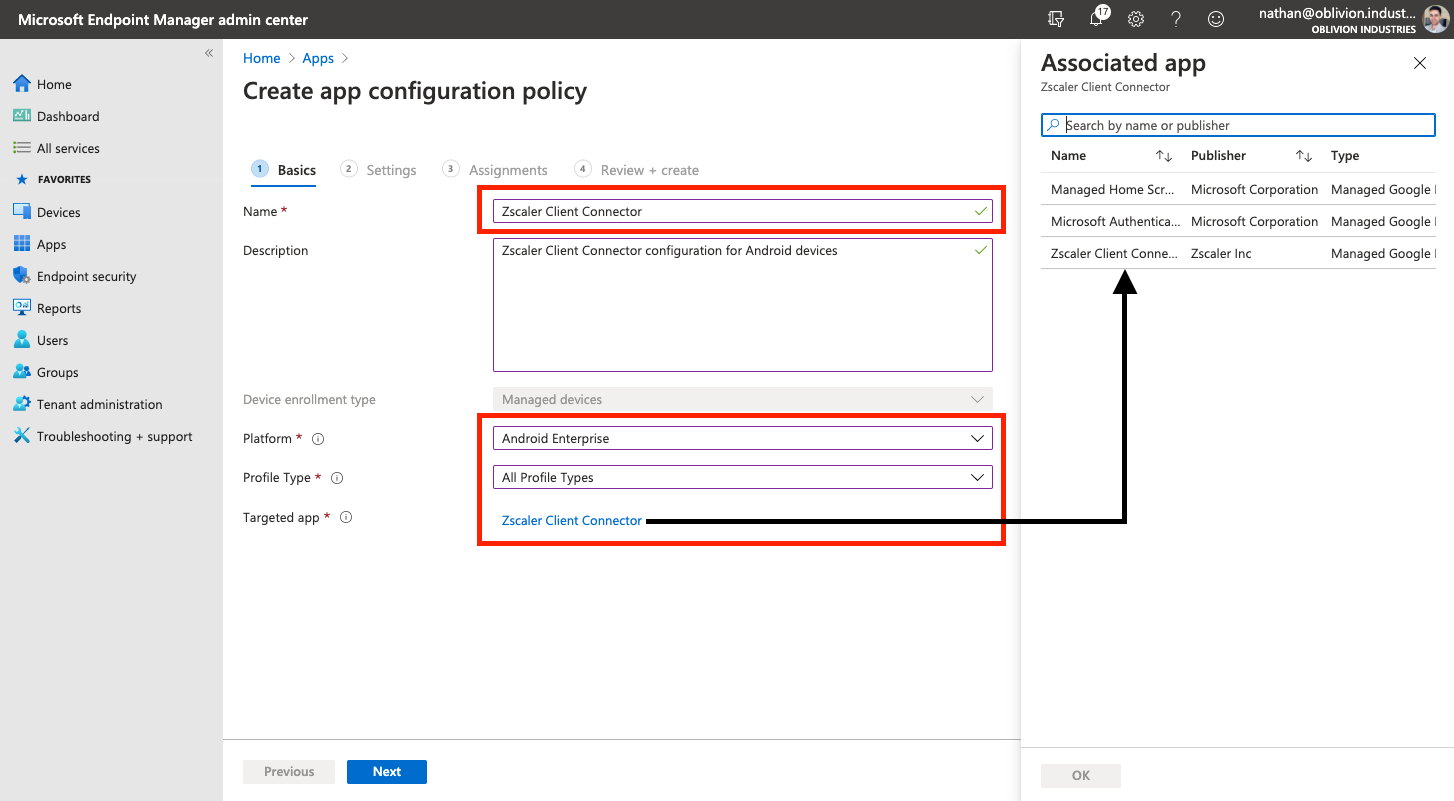Sort the app list by Publisher
Viewport: 1454px width, 801px height.
[1303, 156]
